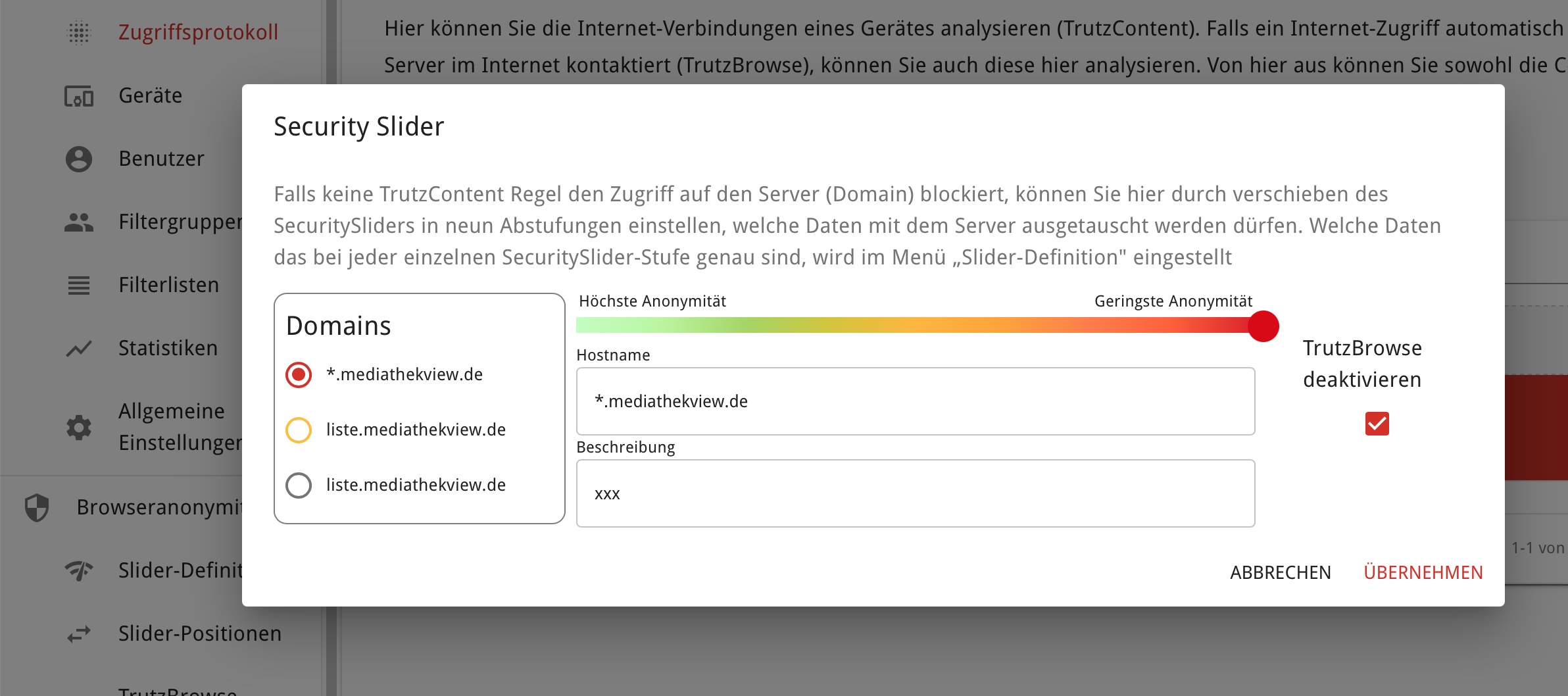Click the red anonymity slider handle

click(x=1263, y=326)
